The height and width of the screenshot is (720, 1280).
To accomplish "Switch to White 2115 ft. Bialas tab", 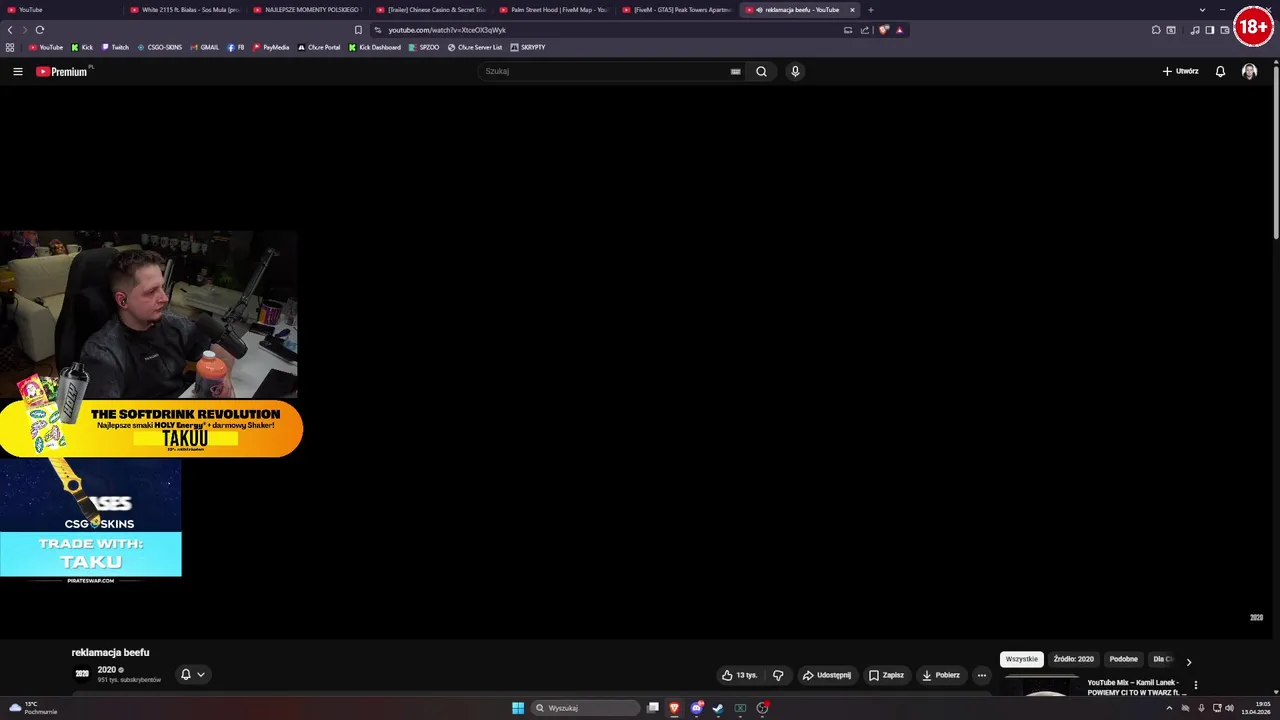I will pyautogui.click(x=186, y=10).
